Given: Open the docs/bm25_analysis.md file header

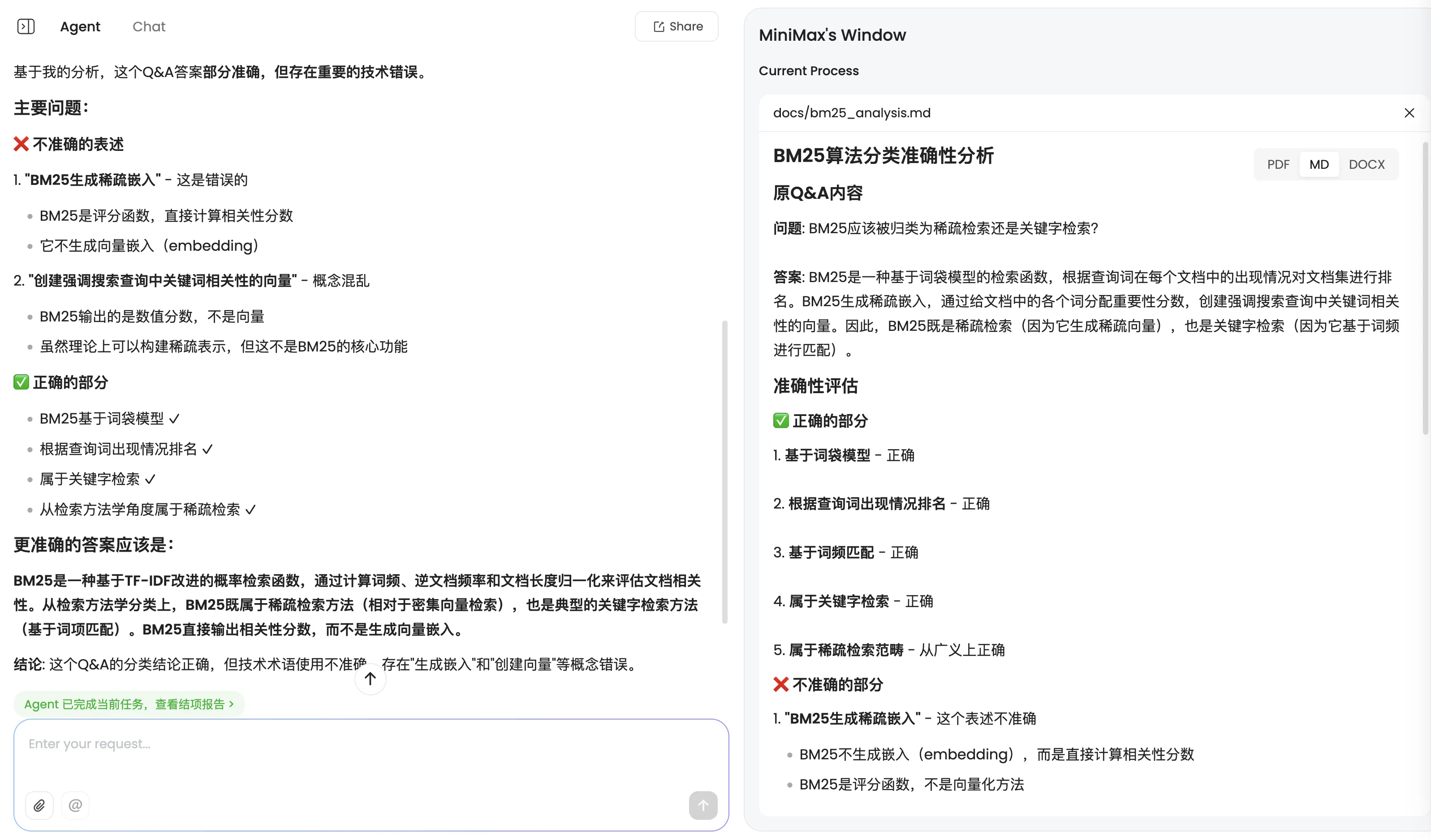Looking at the screenshot, I should click(x=852, y=112).
